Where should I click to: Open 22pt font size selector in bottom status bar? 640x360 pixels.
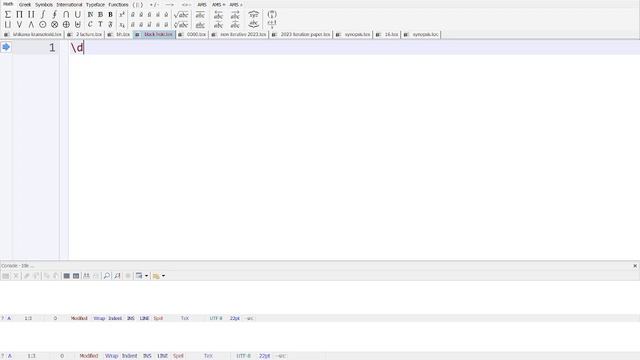[x=264, y=356]
